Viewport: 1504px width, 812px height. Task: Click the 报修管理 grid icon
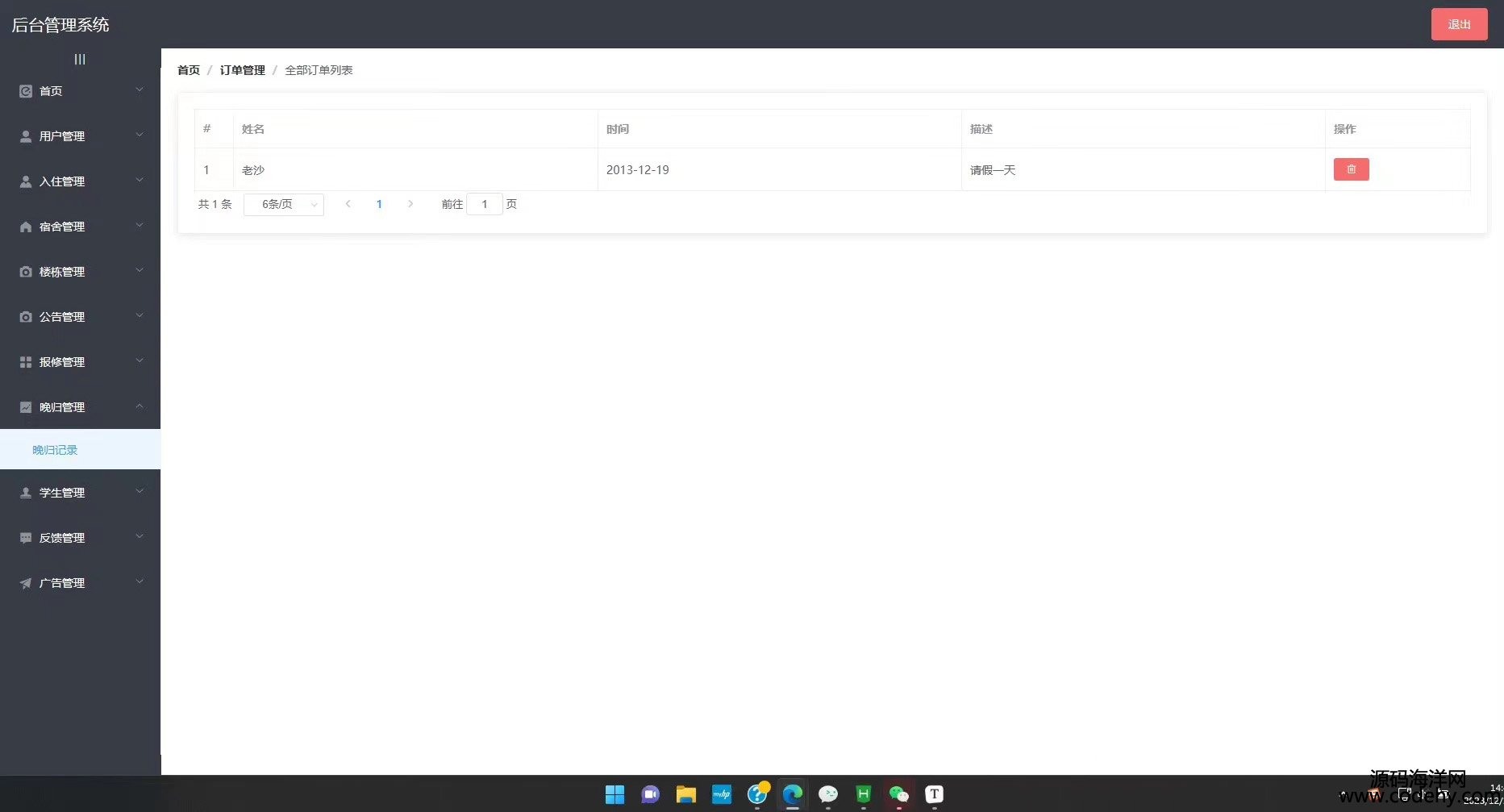point(26,362)
